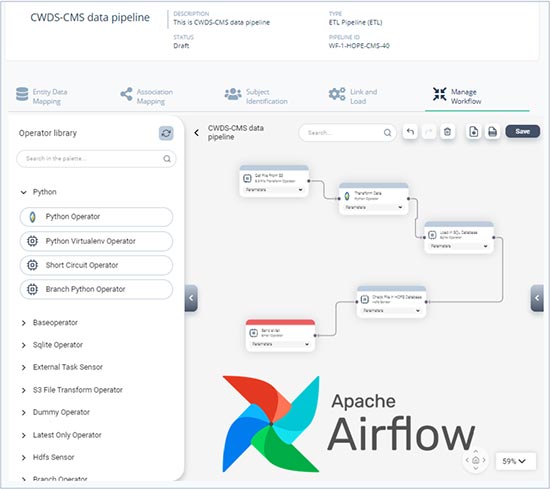Collapse the Python operator group
Image resolution: width=550 pixels, height=489 pixels.
[24, 192]
